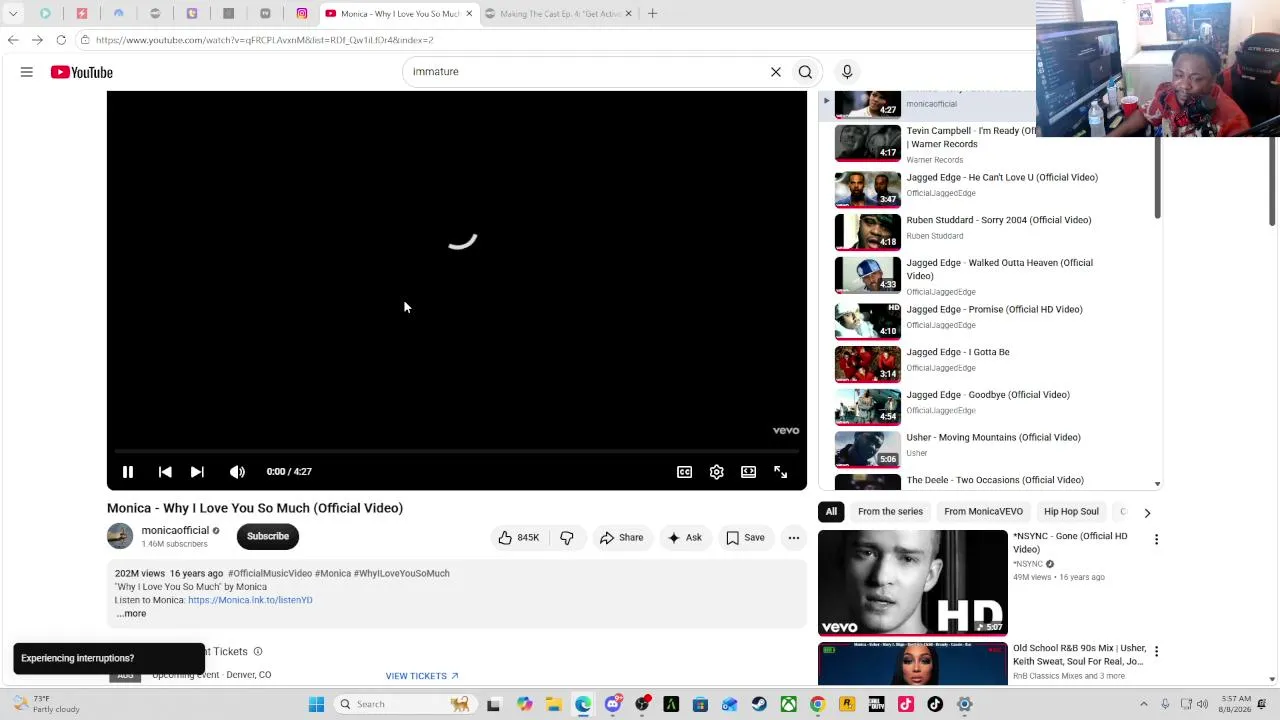Screen dimensions: 1280x720
Task: Enter full screen mode
Action: [780, 472]
